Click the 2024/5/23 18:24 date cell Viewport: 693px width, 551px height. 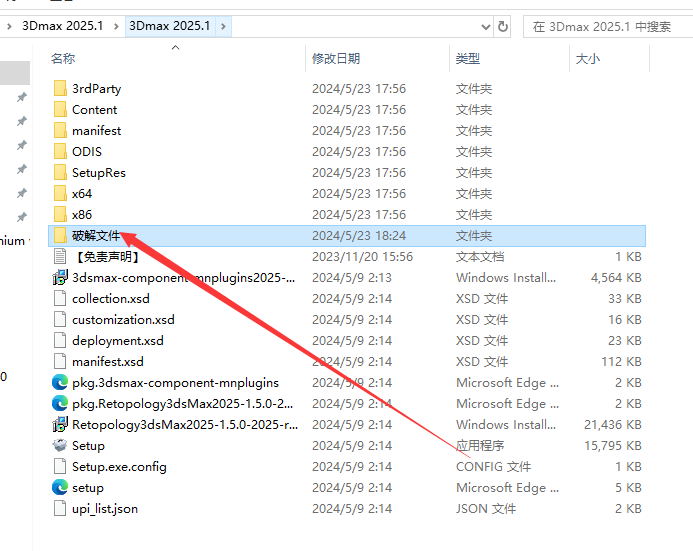pos(359,236)
